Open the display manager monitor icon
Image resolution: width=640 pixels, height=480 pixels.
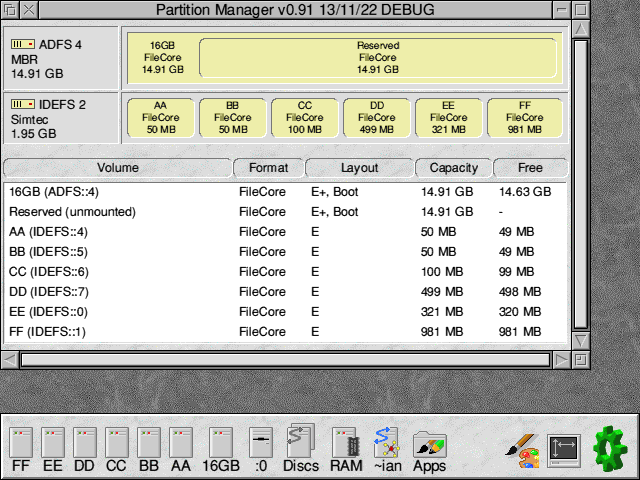tap(564, 451)
